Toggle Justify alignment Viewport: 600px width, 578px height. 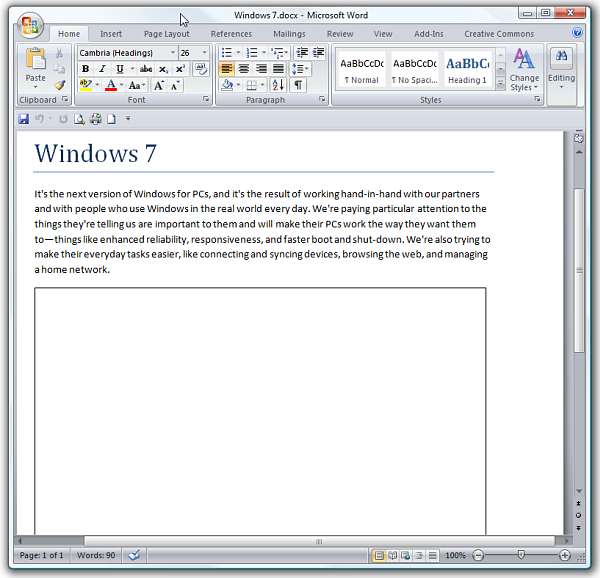point(278,69)
